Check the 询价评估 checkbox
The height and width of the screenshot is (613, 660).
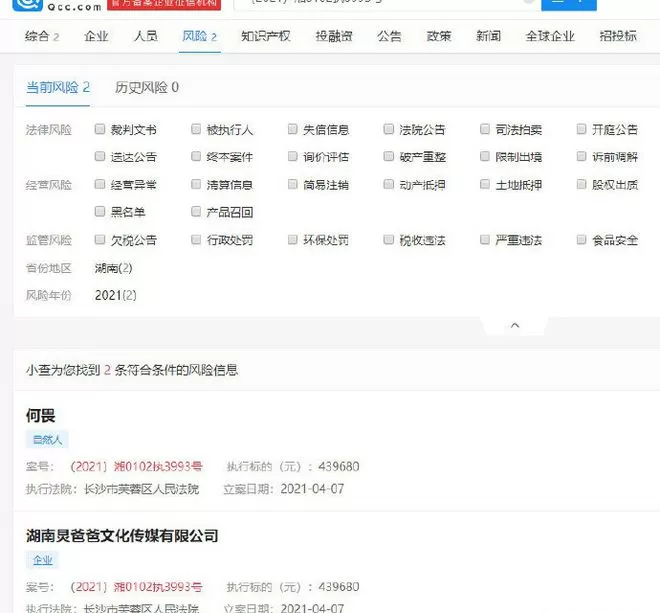[x=293, y=156]
